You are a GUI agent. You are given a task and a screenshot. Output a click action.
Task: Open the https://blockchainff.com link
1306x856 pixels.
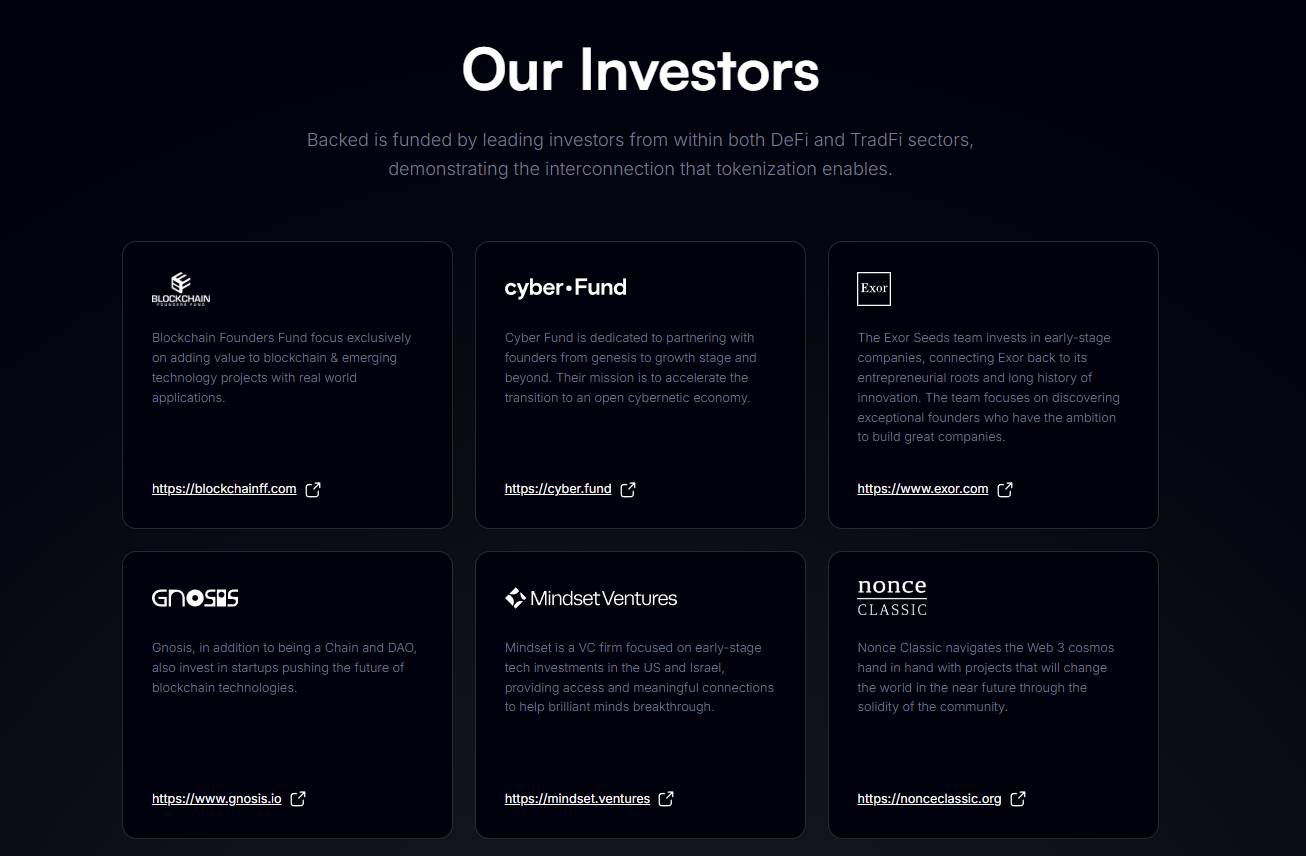pos(224,488)
